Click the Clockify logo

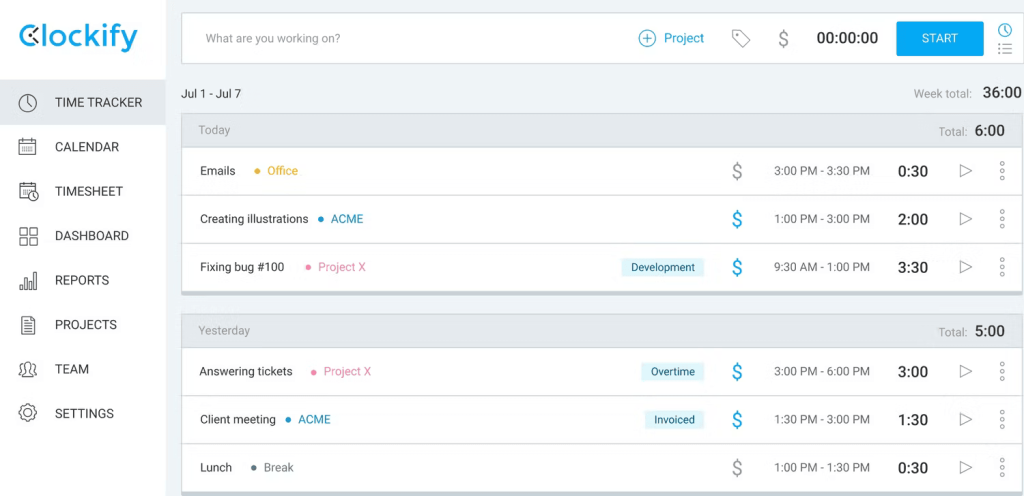pos(78,37)
